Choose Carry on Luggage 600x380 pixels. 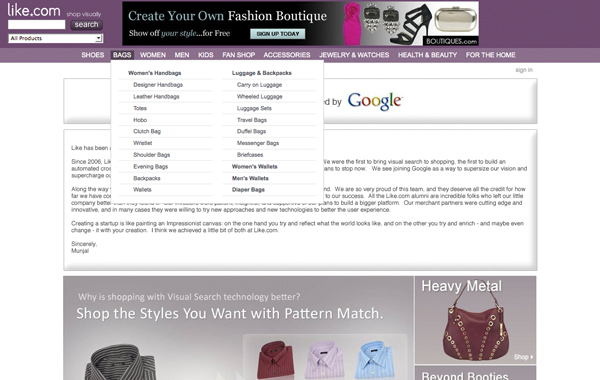click(x=259, y=85)
